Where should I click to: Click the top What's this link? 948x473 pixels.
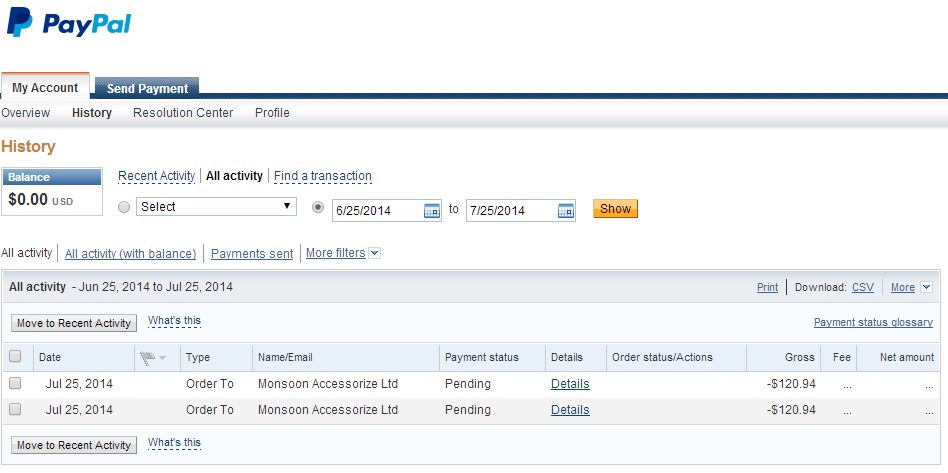[x=174, y=321]
